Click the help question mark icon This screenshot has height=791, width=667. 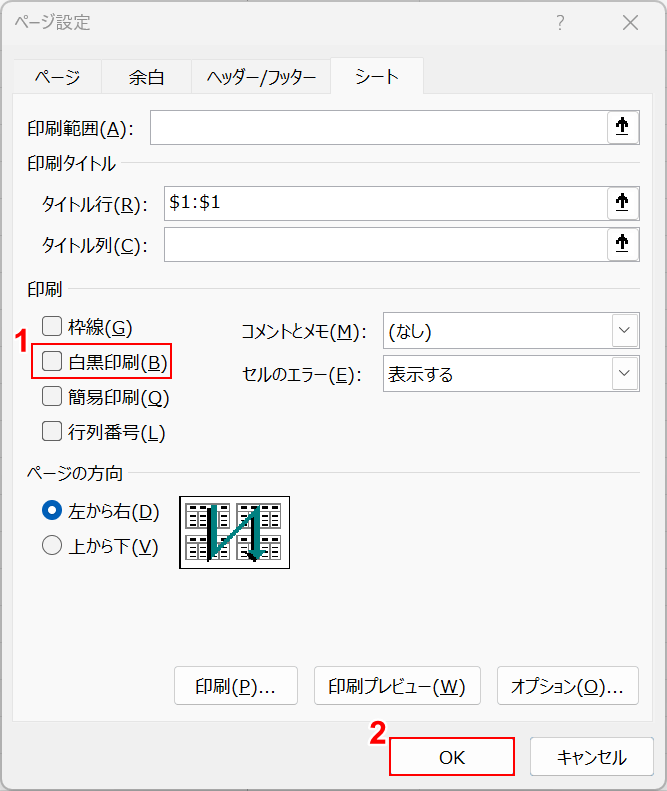[561, 23]
